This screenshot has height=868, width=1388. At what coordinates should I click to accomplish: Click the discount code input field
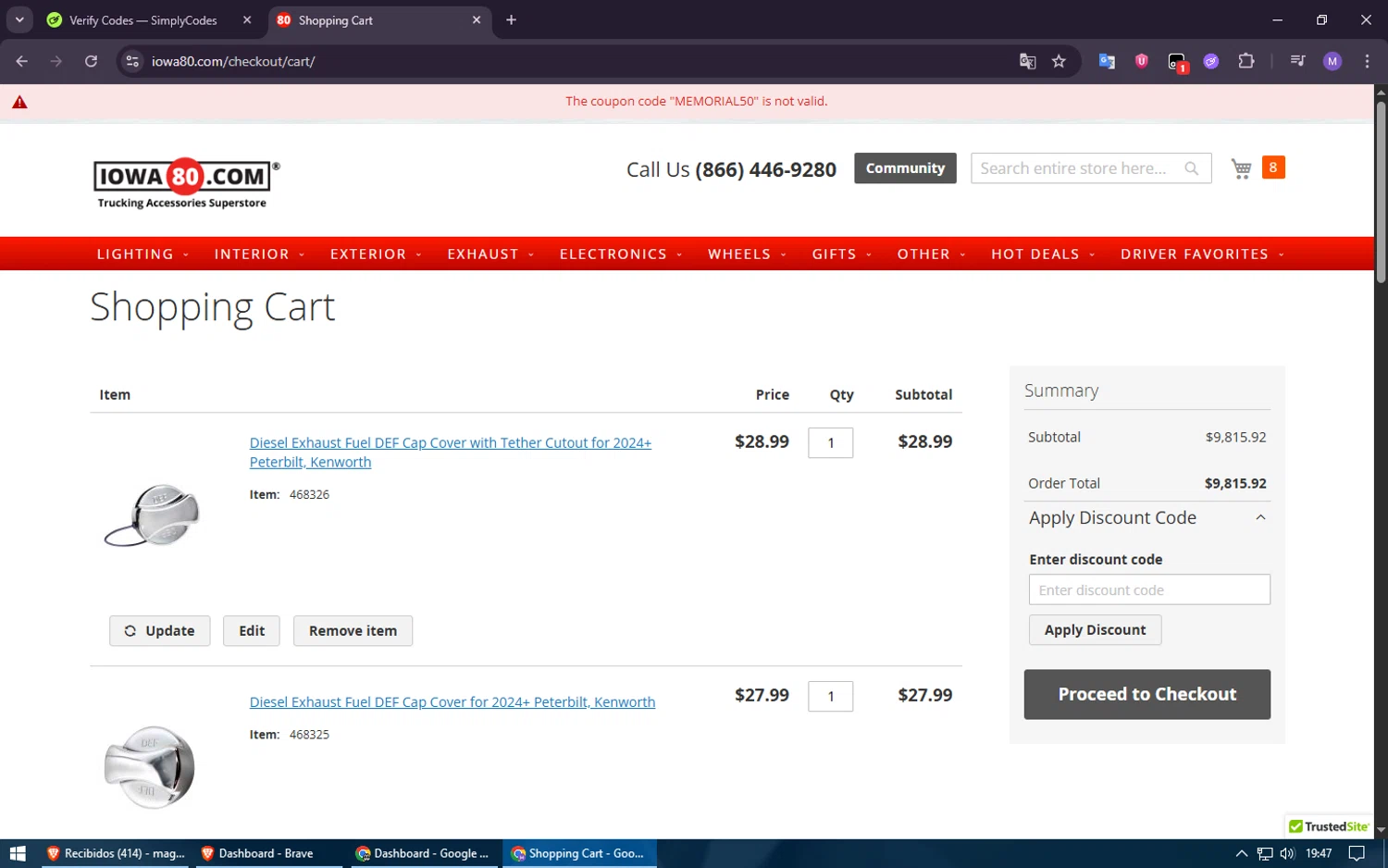[x=1149, y=589]
